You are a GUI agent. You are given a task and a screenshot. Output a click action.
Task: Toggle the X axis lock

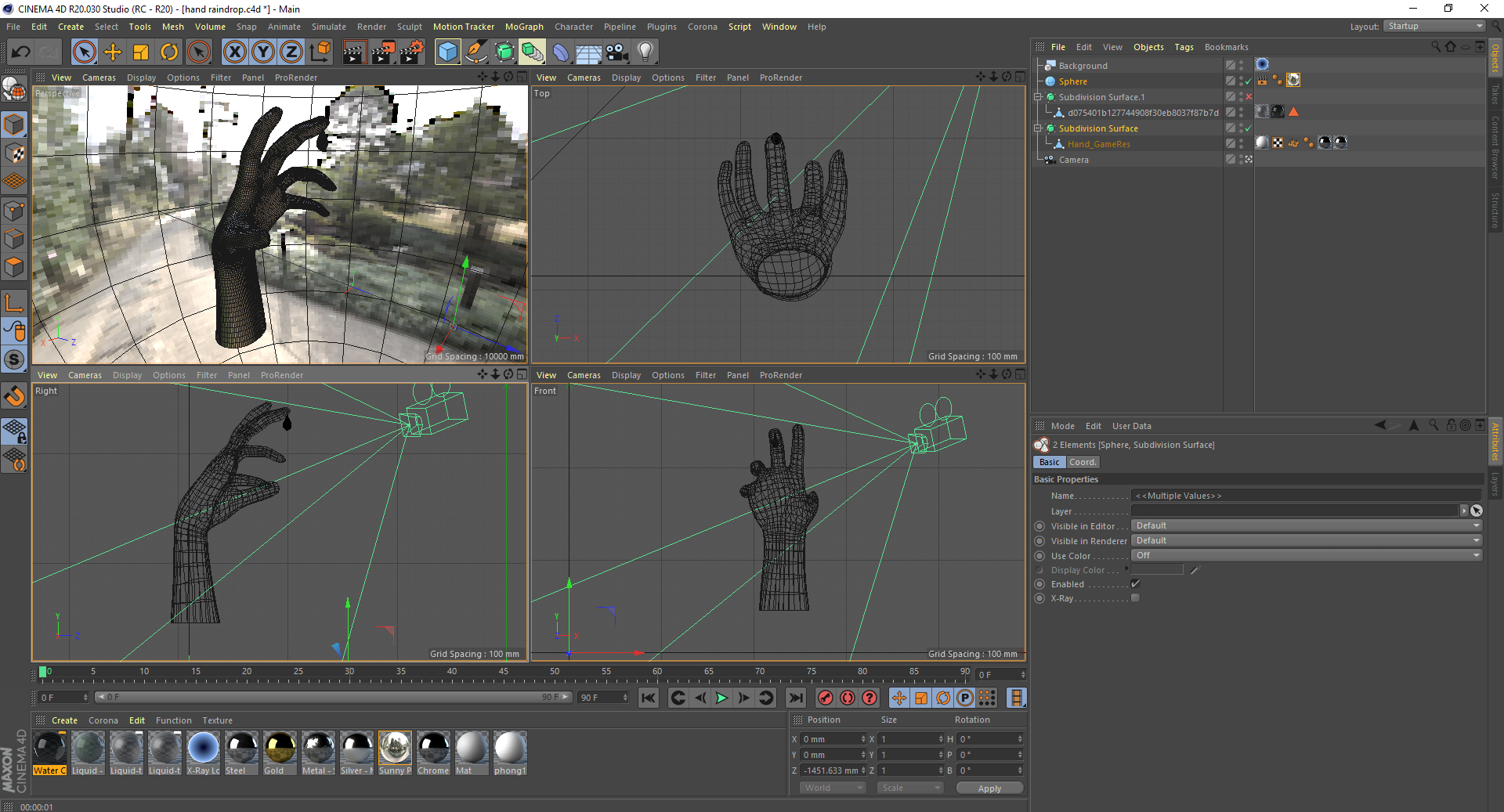[x=234, y=52]
